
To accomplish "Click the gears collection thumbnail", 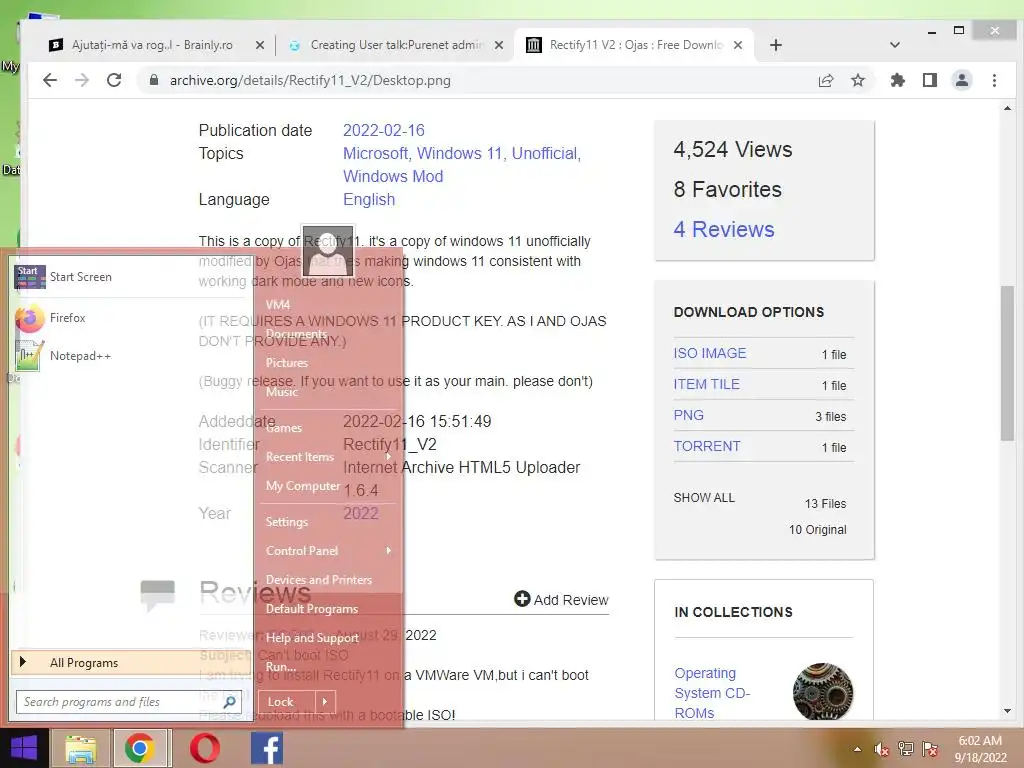I will (x=823, y=692).
